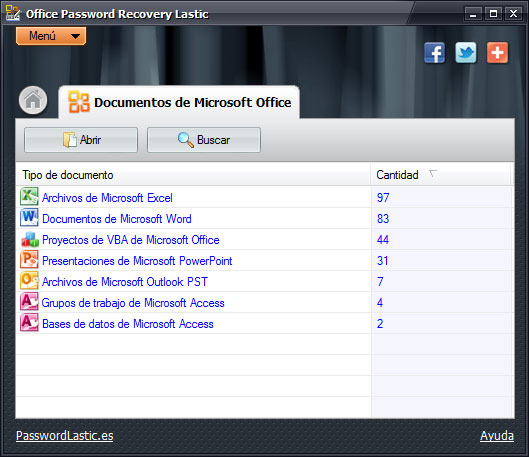This screenshot has height=457, width=529.
Task: Click the orange plus share icon
Action: 497,53
